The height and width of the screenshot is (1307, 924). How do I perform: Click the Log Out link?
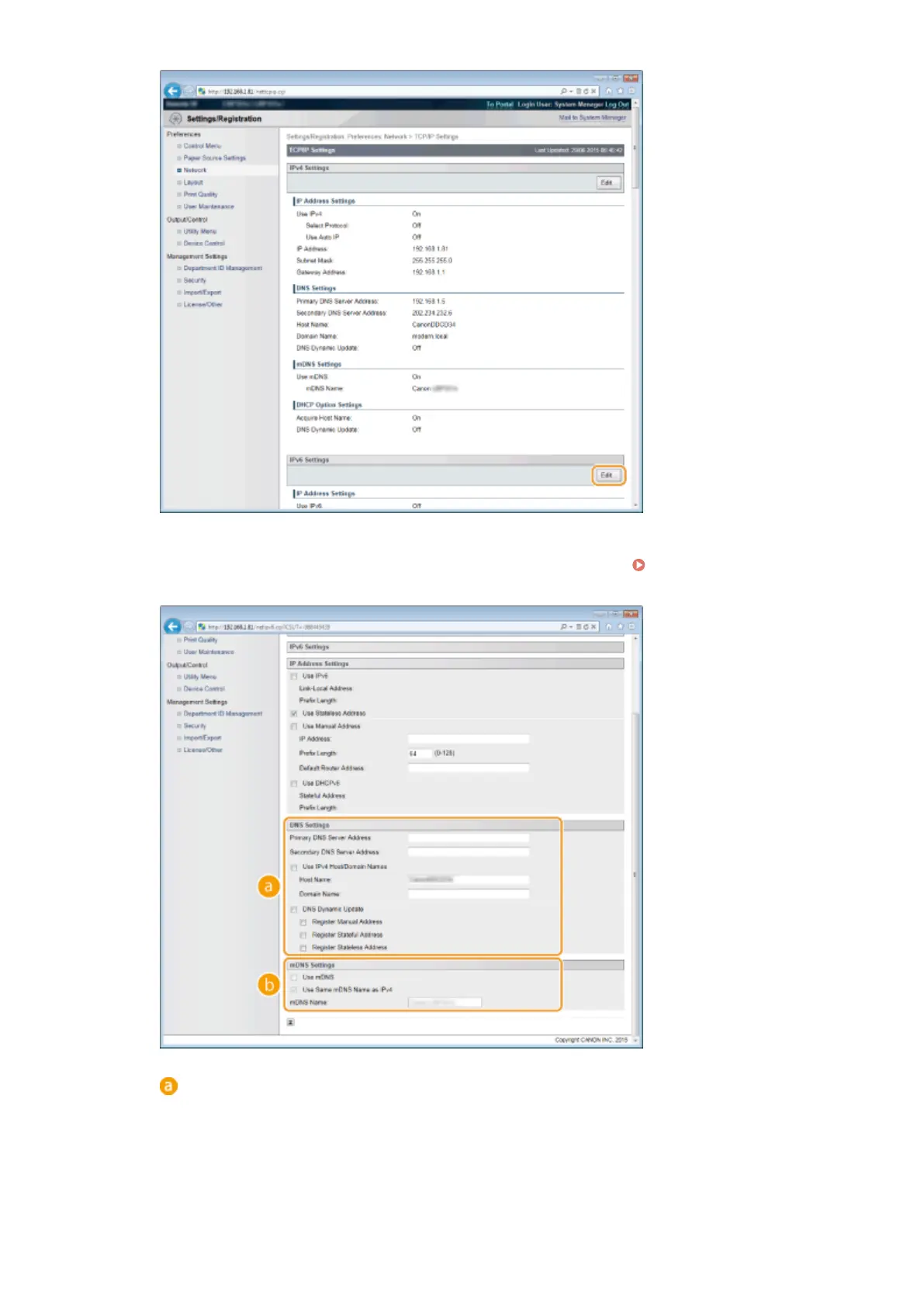coord(617,104)
